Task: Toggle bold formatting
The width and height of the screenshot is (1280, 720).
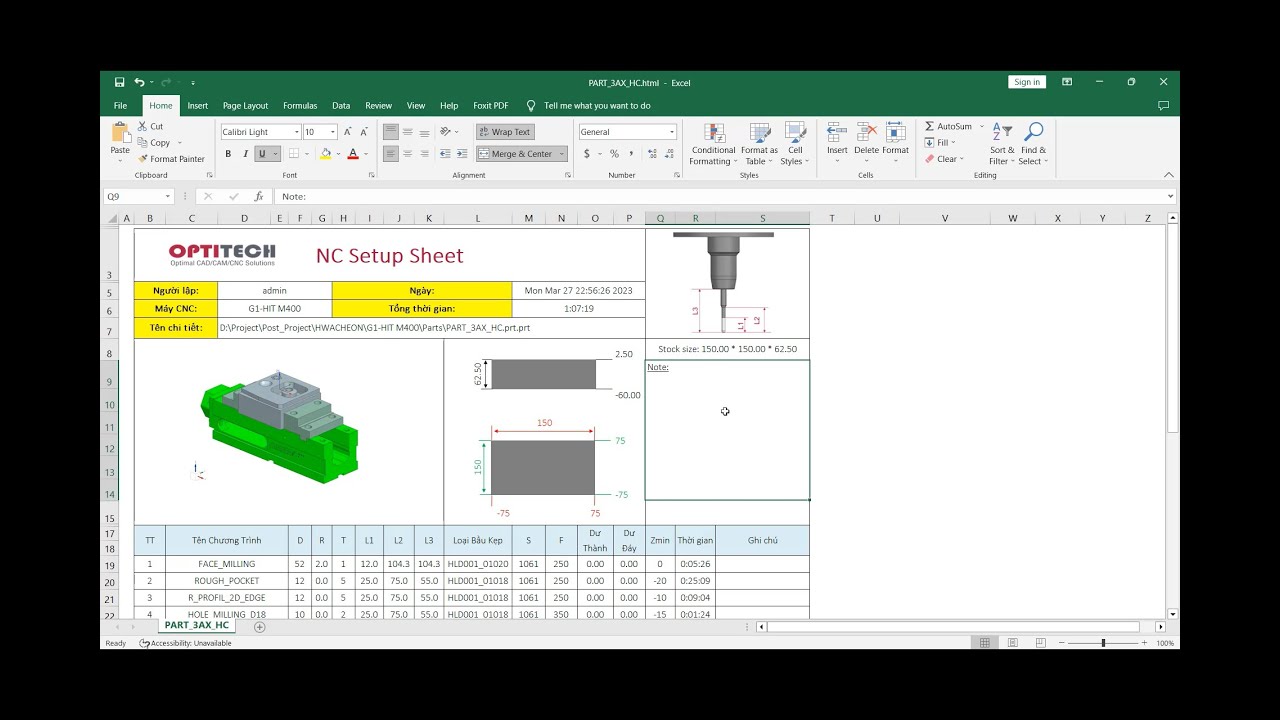Action: (x=228, y=154)
